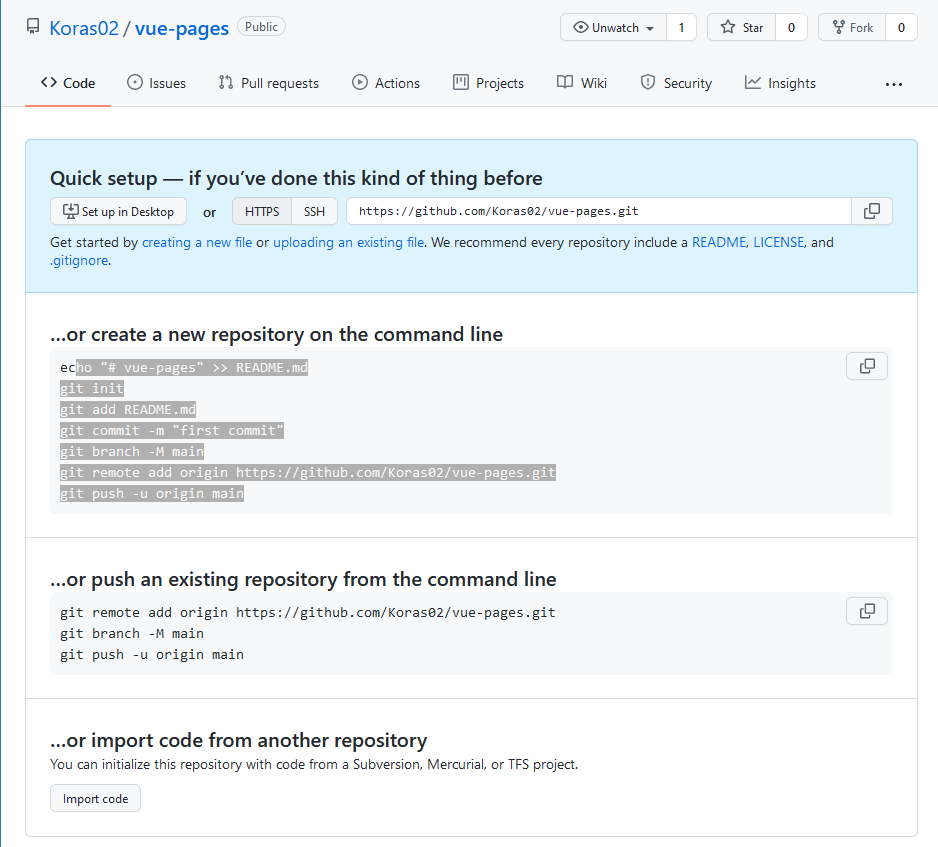The height and width of the screenshot is (847, 938).
Task: Switch to the Projects tab
Action: [x=489, y=83]
